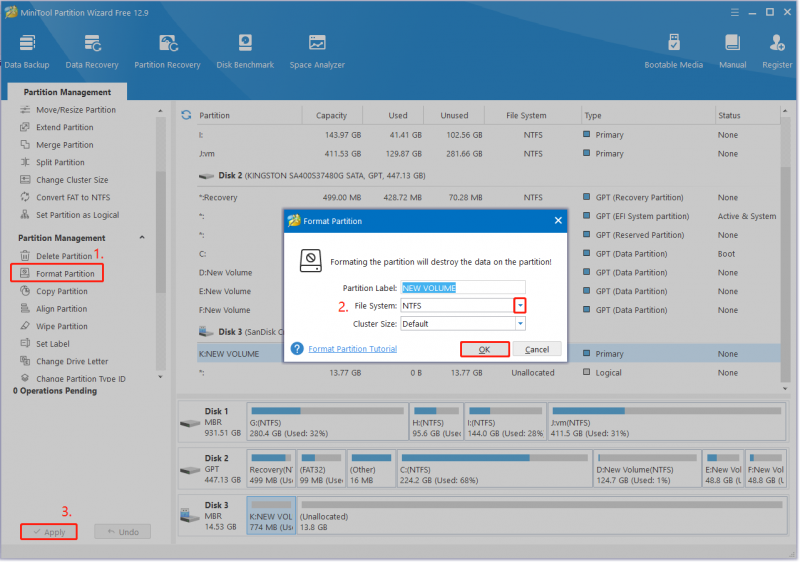The width and height of the screenshot is (800, 562).
Task: Create Bootable Media
Action: (673, 51)
